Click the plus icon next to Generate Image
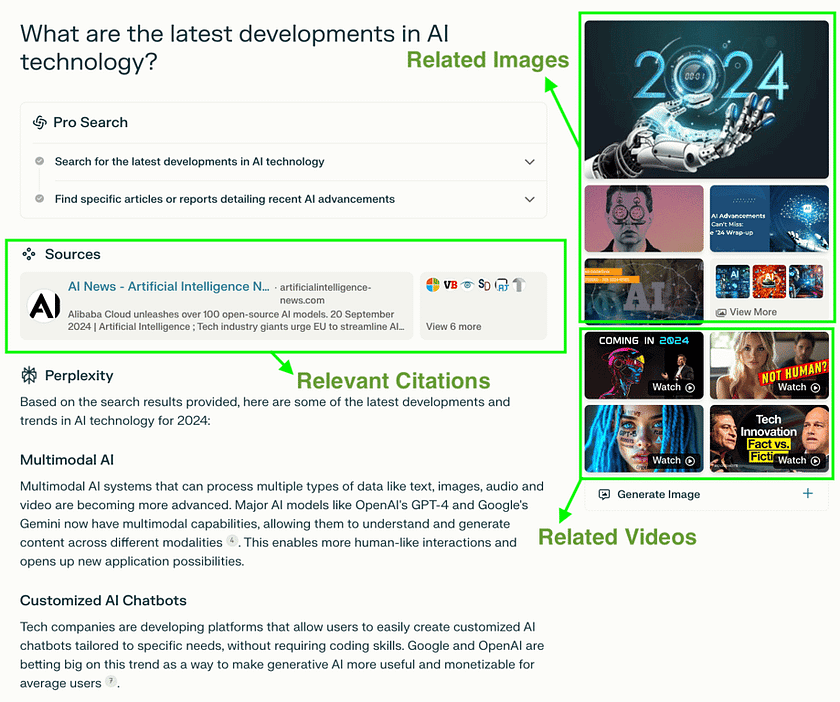 coord(808,494)
